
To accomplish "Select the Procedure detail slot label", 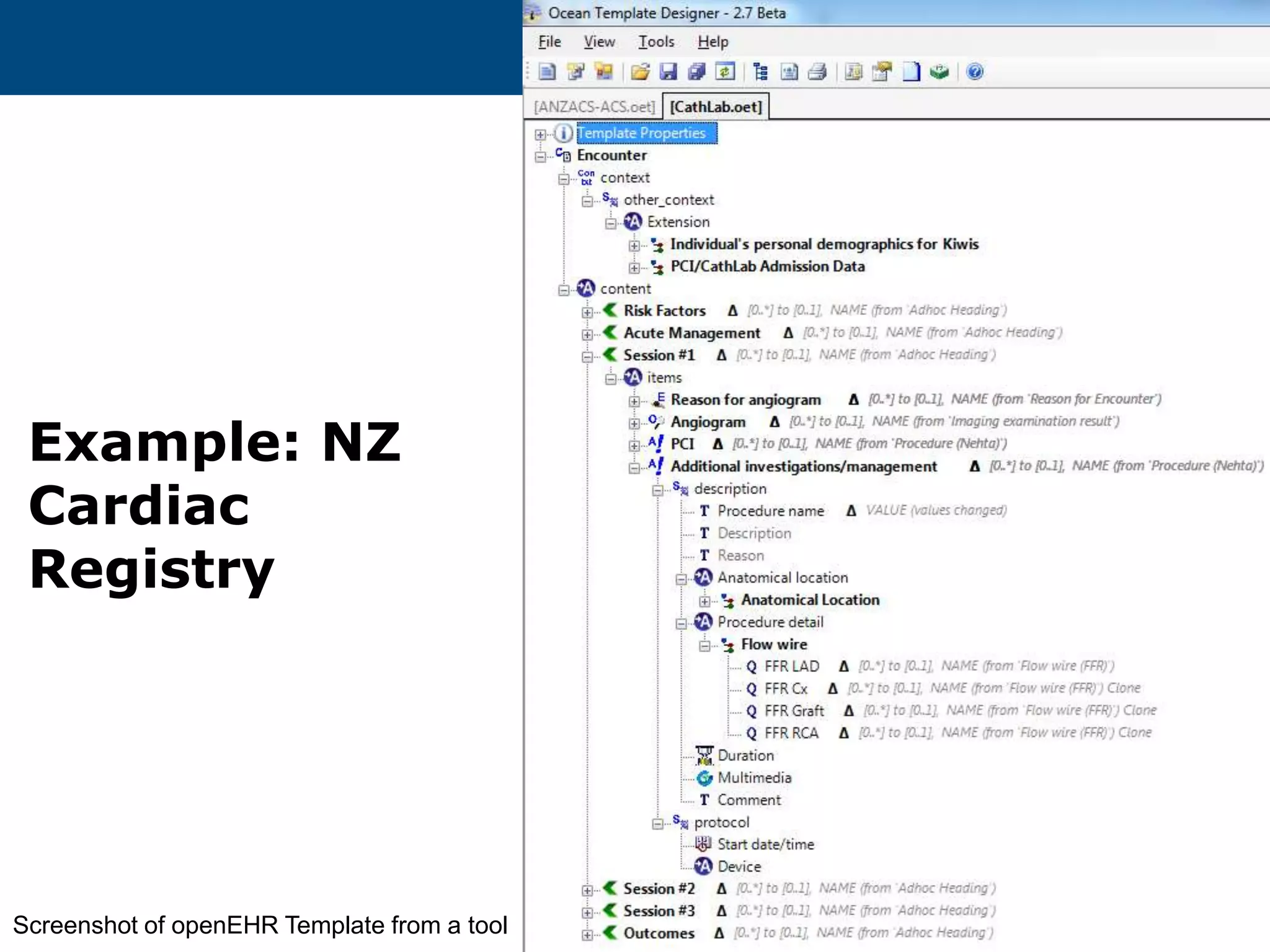I will (770, 622).
